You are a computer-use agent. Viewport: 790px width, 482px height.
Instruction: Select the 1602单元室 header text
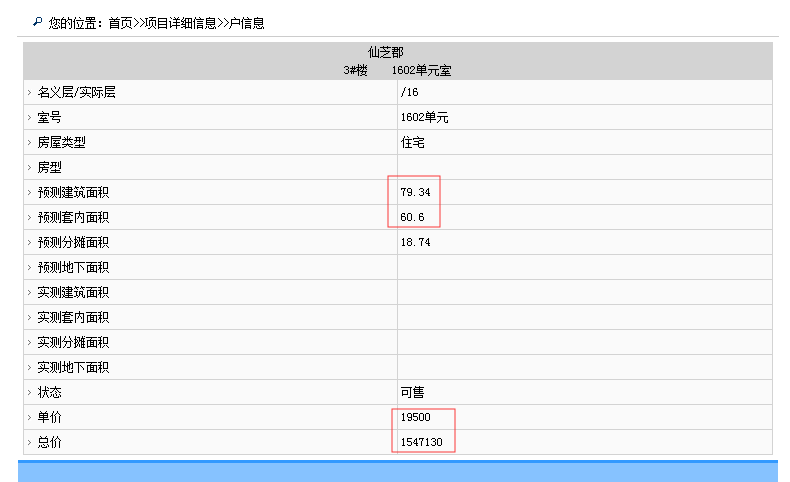(x=421, y=70)
